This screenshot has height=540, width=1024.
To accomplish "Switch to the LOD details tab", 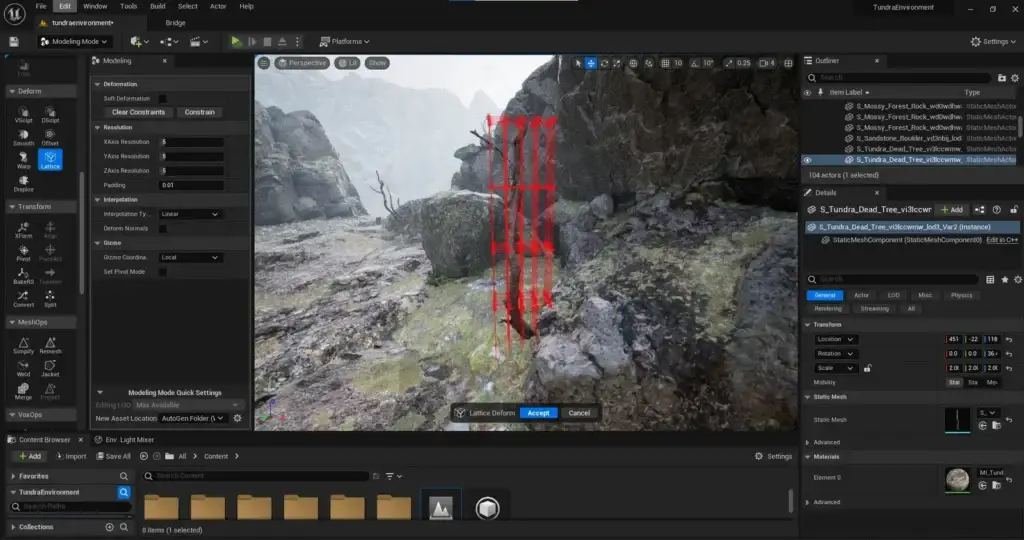I will (893, 295).
